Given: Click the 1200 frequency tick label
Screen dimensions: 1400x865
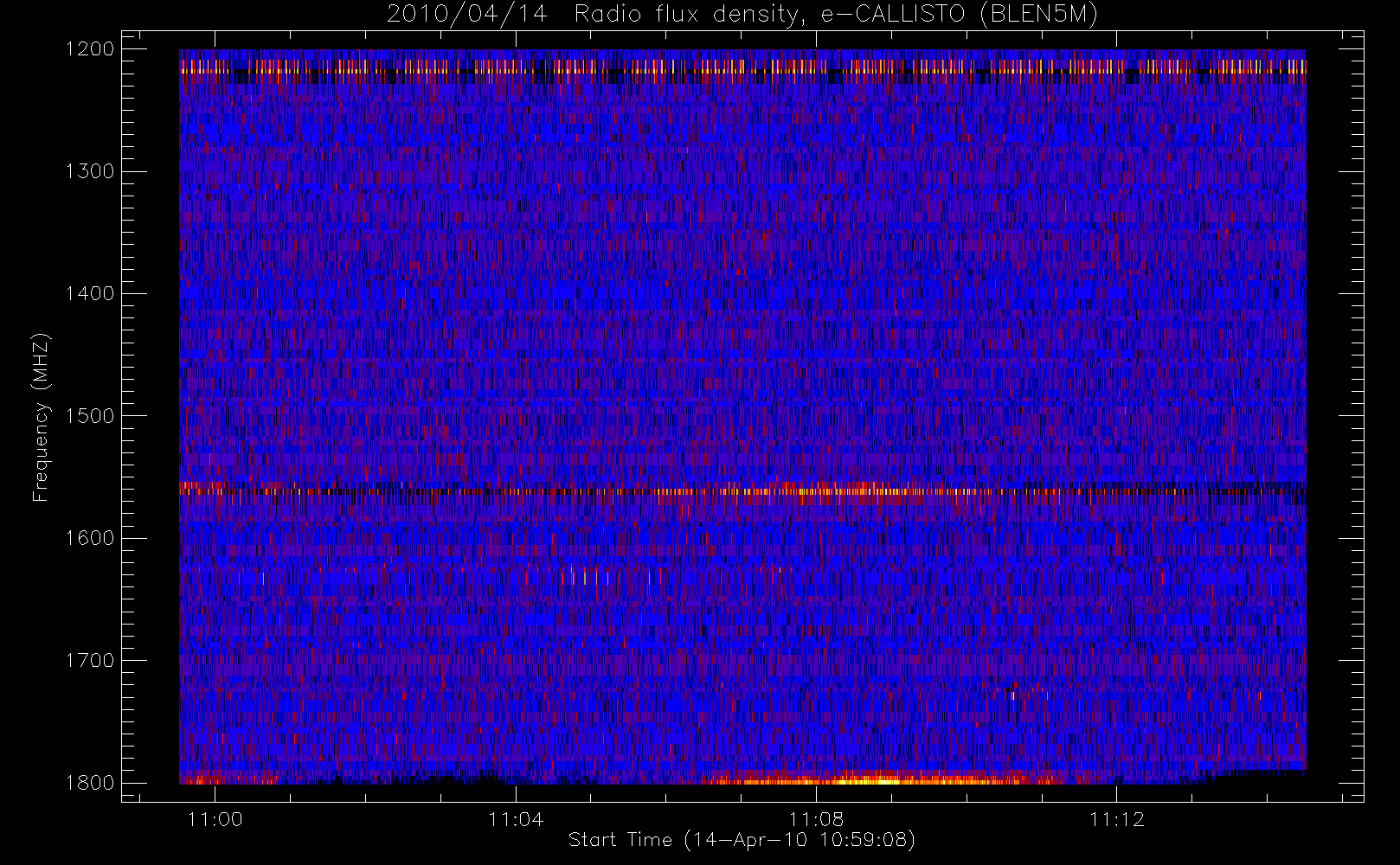Looking at the screenshot, I should [x=90, y=49].
